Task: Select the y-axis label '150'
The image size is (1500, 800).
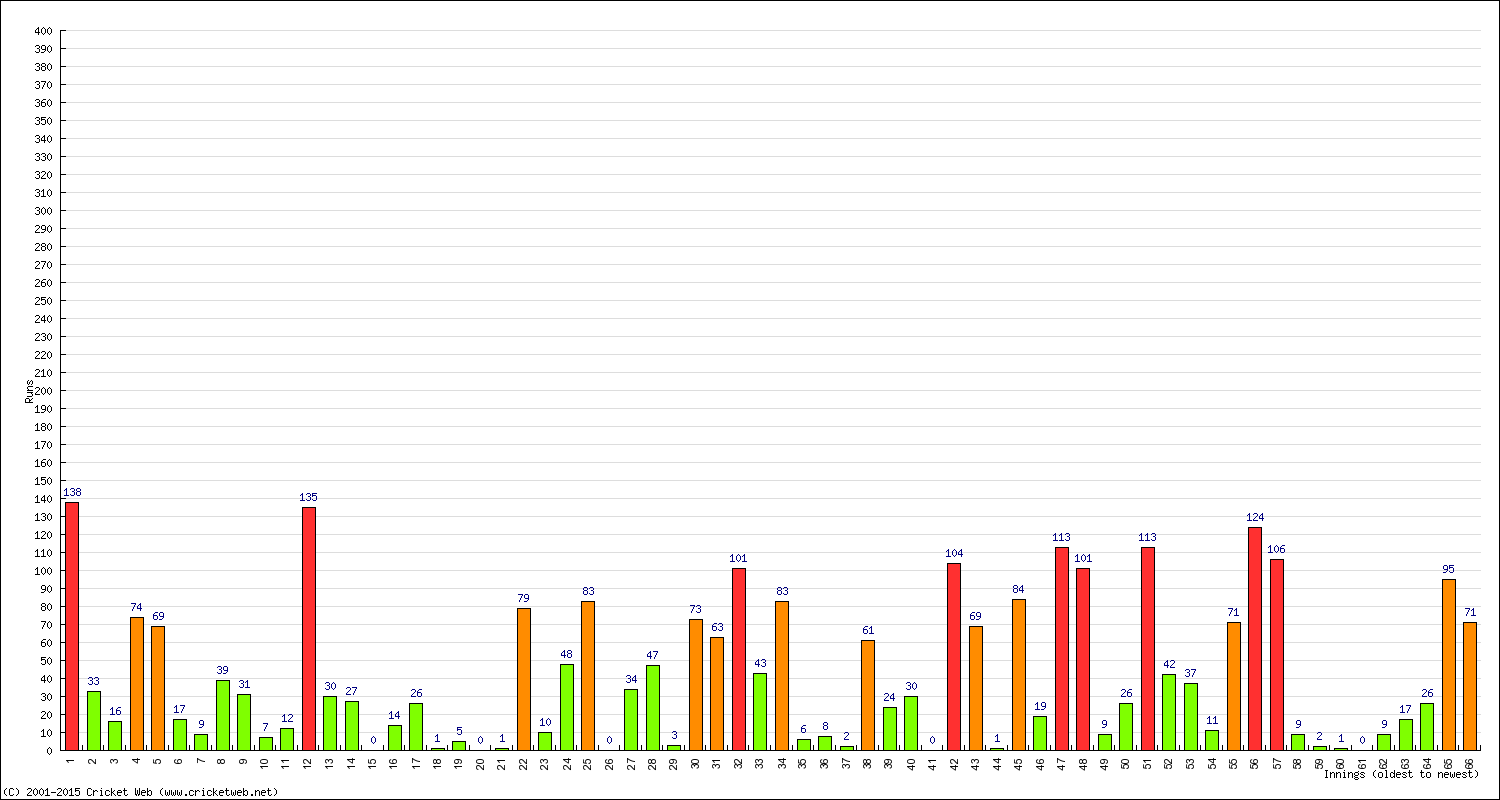Action: 43,481
